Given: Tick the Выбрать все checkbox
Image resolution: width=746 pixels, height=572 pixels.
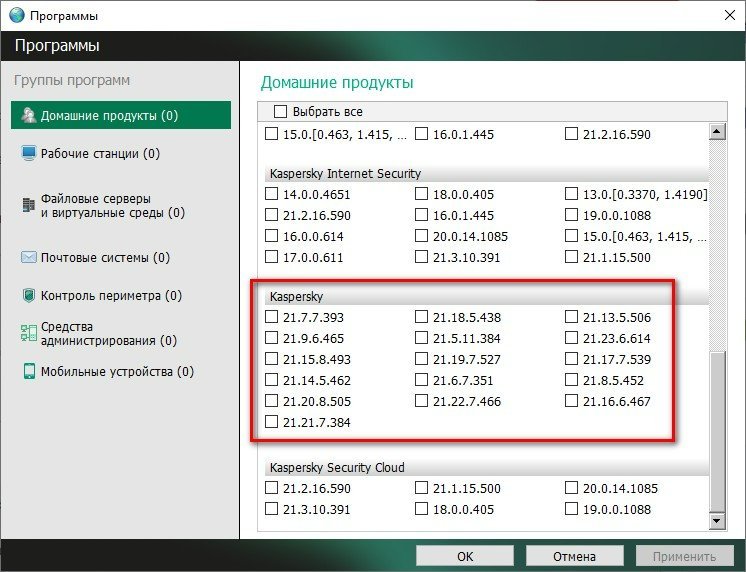Looking at the screenshot, I should click(280, 111).
